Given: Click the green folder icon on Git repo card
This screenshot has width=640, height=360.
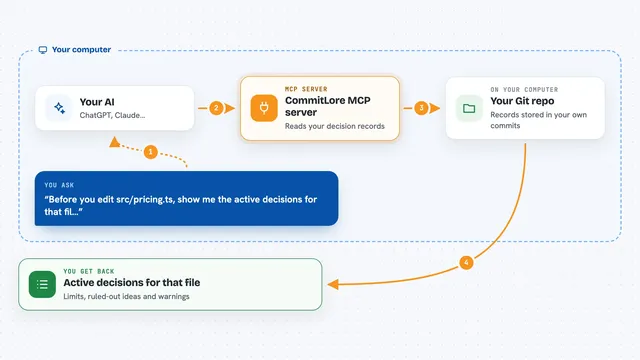Looking at the screenshot, I should tap(469, 108).
